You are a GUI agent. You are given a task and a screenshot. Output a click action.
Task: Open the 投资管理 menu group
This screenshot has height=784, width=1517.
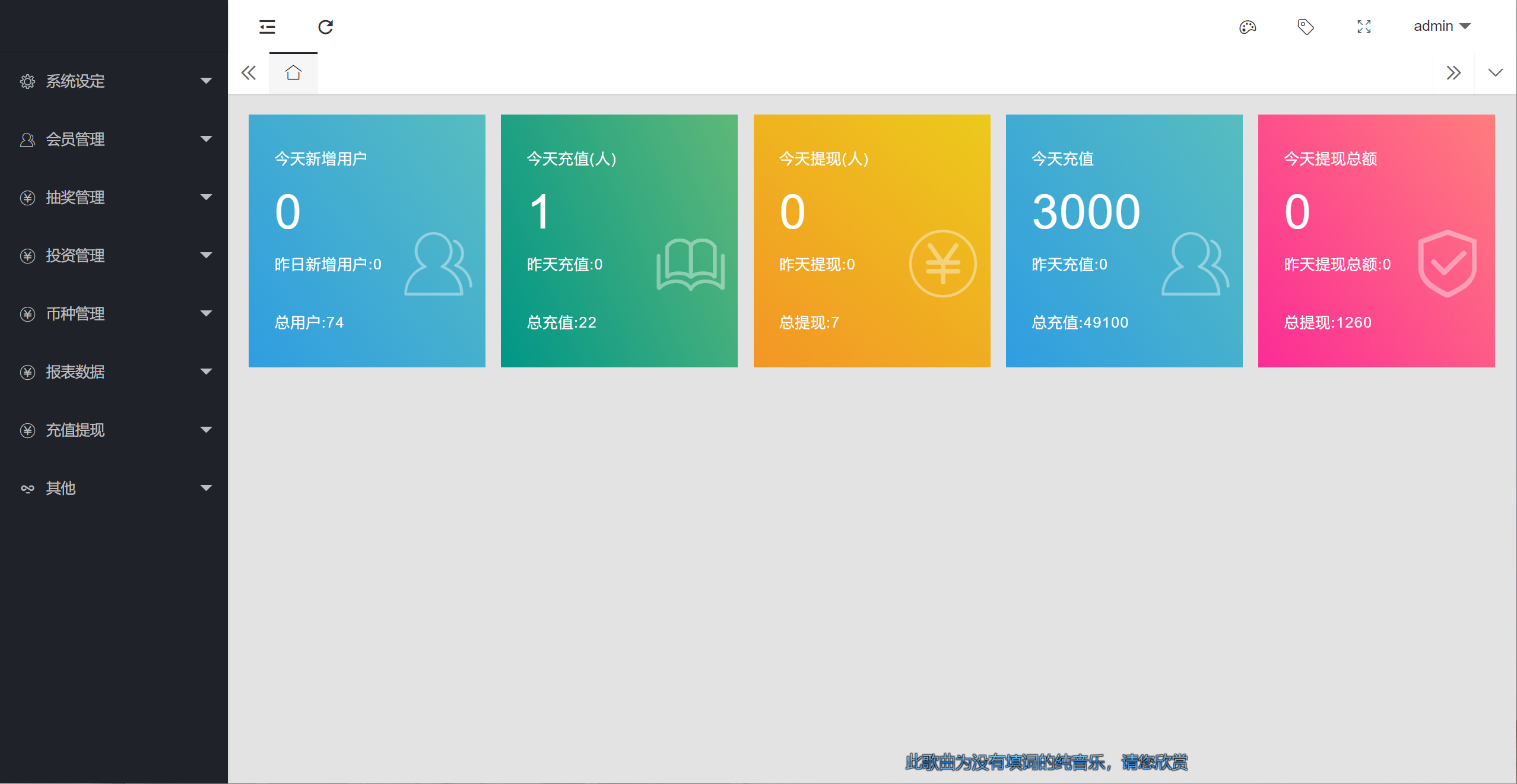click(114, 256)
